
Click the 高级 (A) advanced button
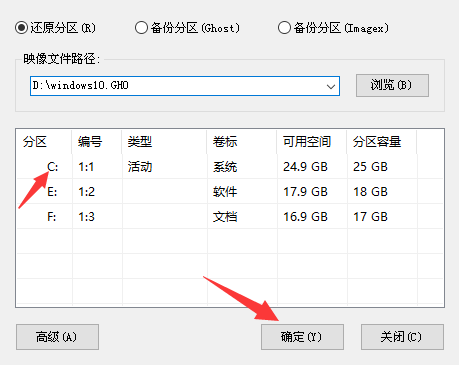(57, 337)
